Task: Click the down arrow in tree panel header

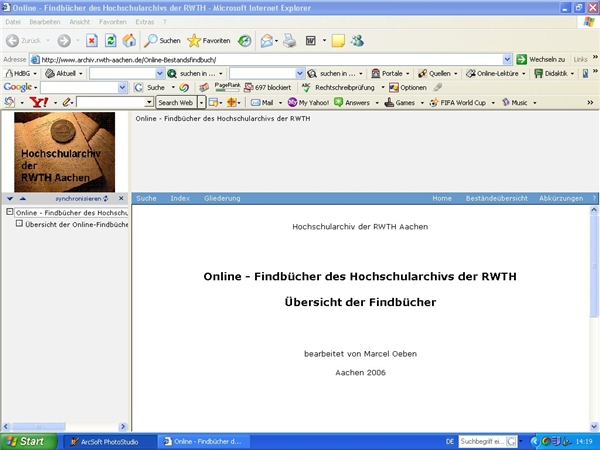Action: pos(10,198)
